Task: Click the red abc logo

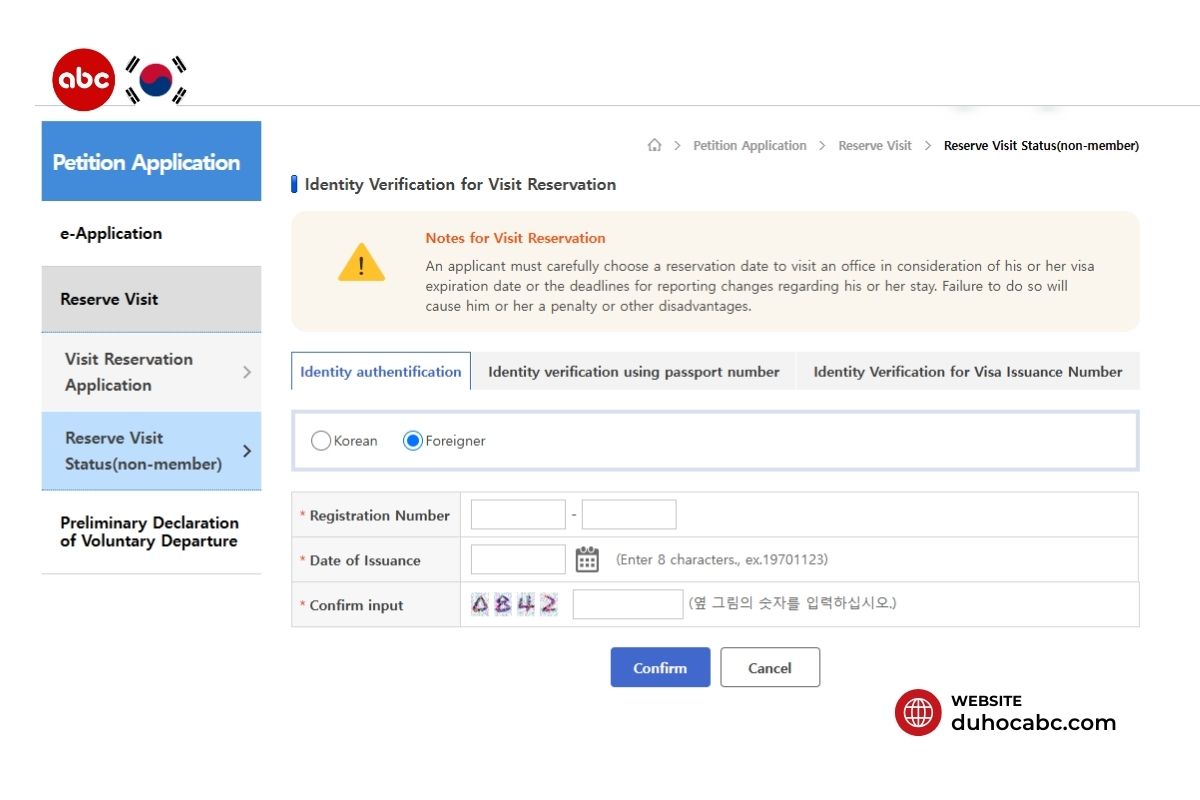Action: 83,79
